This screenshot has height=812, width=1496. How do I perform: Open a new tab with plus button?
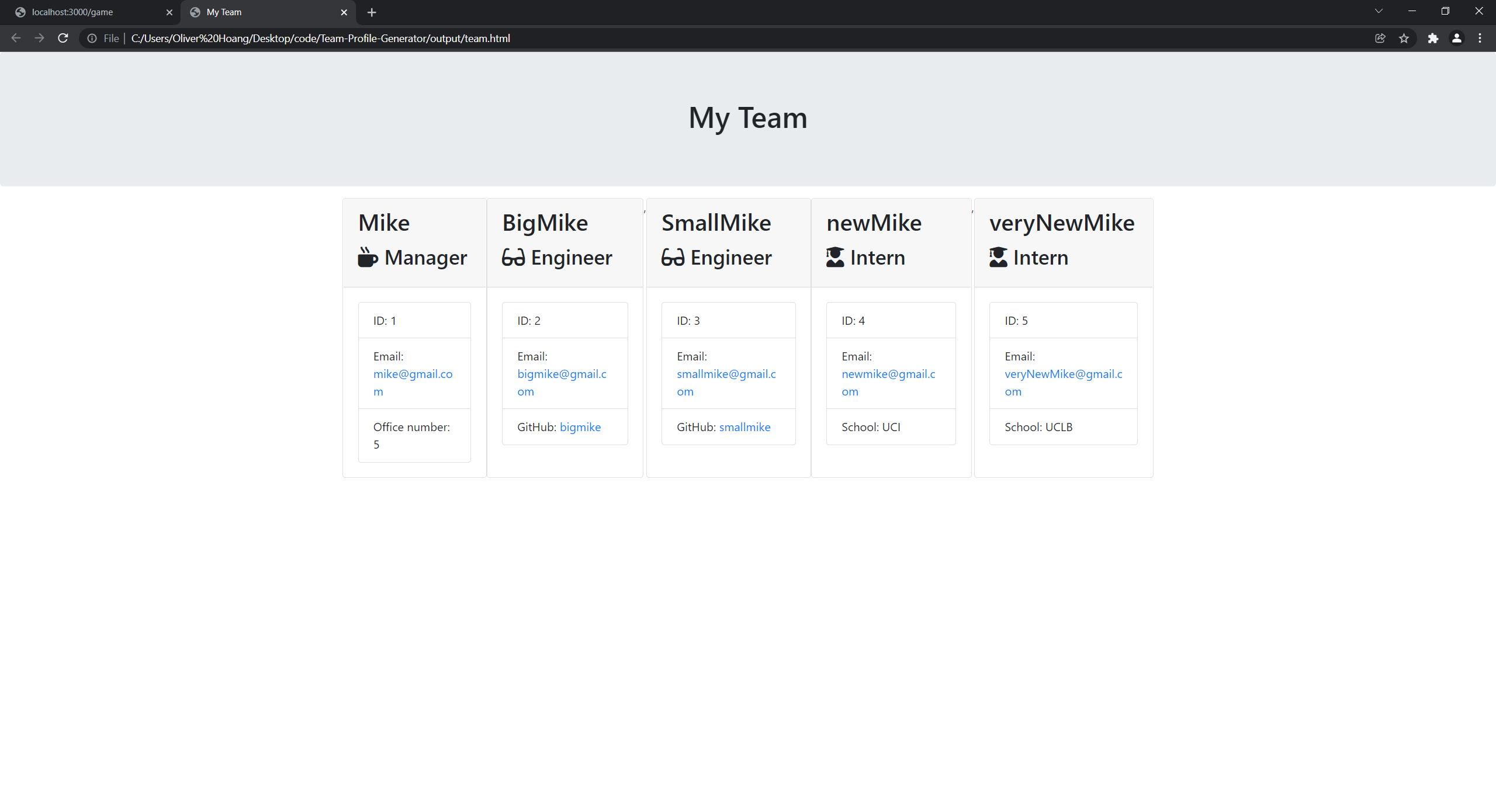(x=372, y=12)
